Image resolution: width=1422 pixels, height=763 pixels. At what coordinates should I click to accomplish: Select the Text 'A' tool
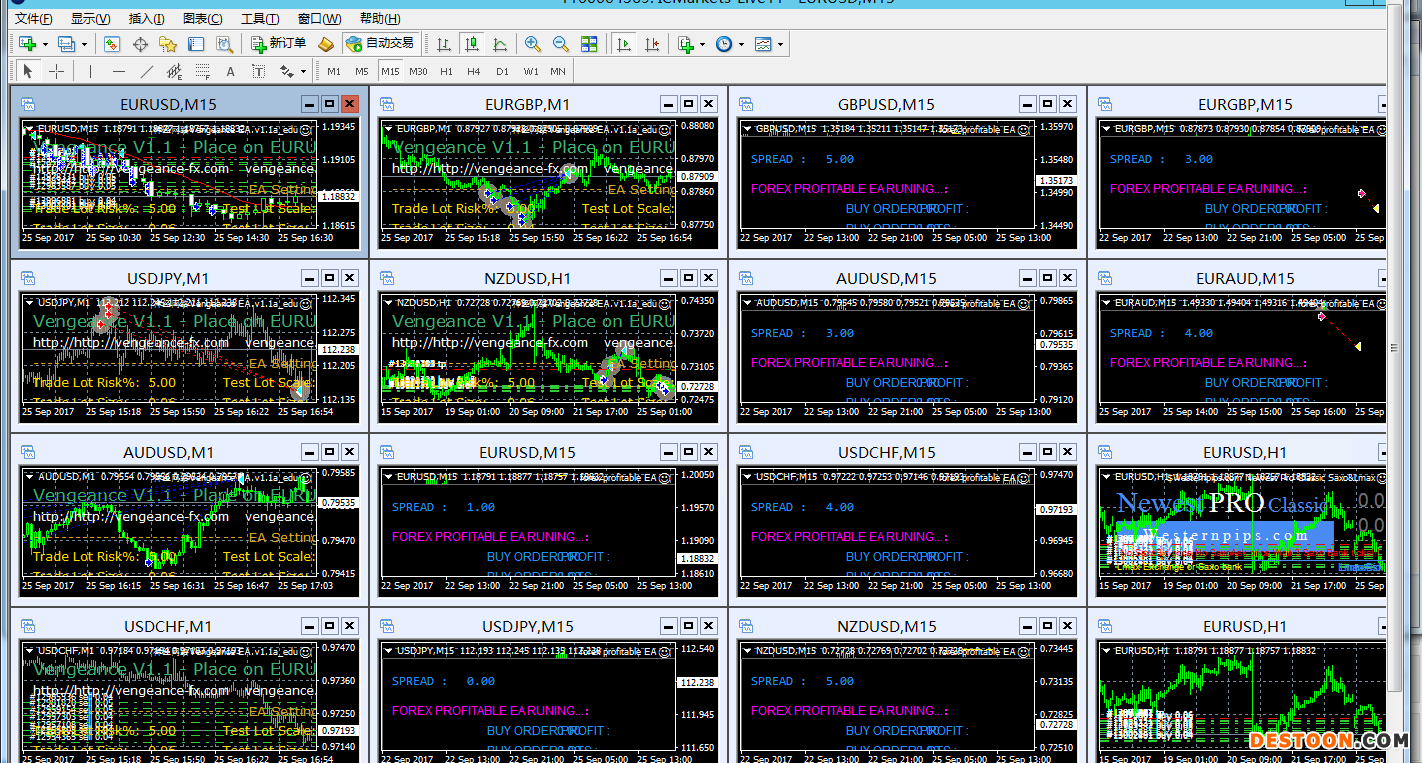coord(231,71)
